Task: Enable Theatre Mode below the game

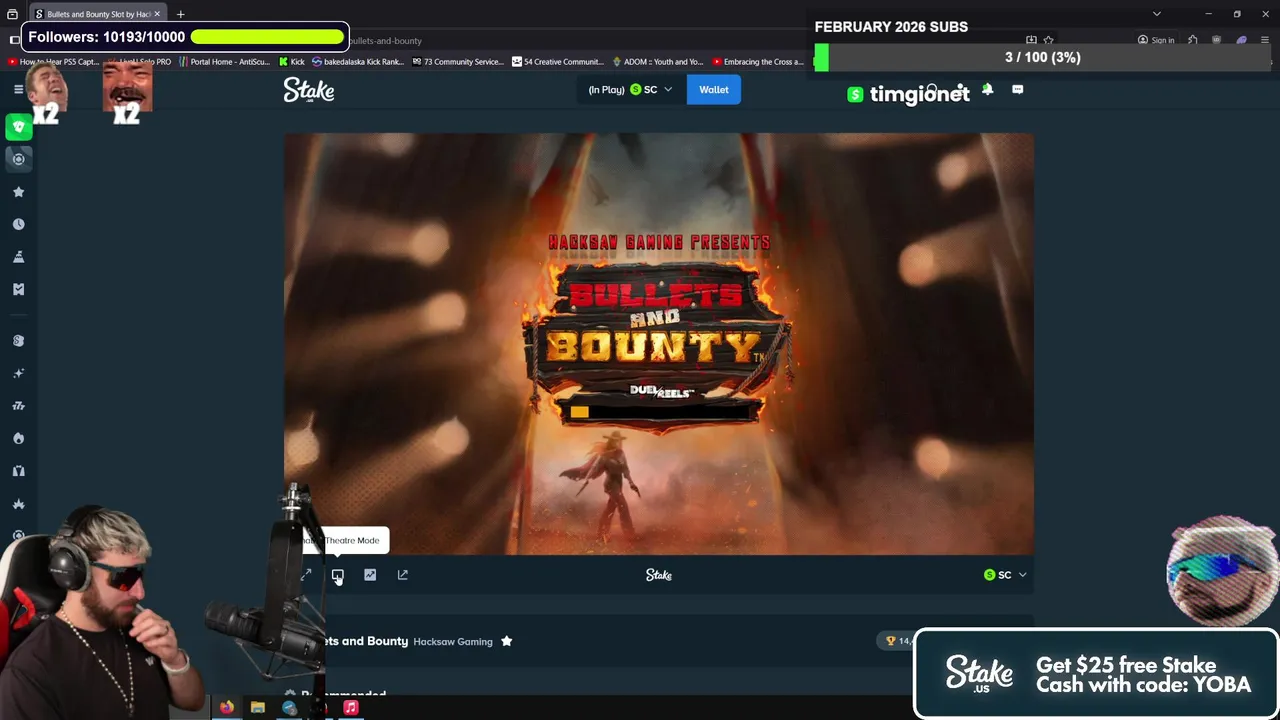Action: [x=338, y=575]
